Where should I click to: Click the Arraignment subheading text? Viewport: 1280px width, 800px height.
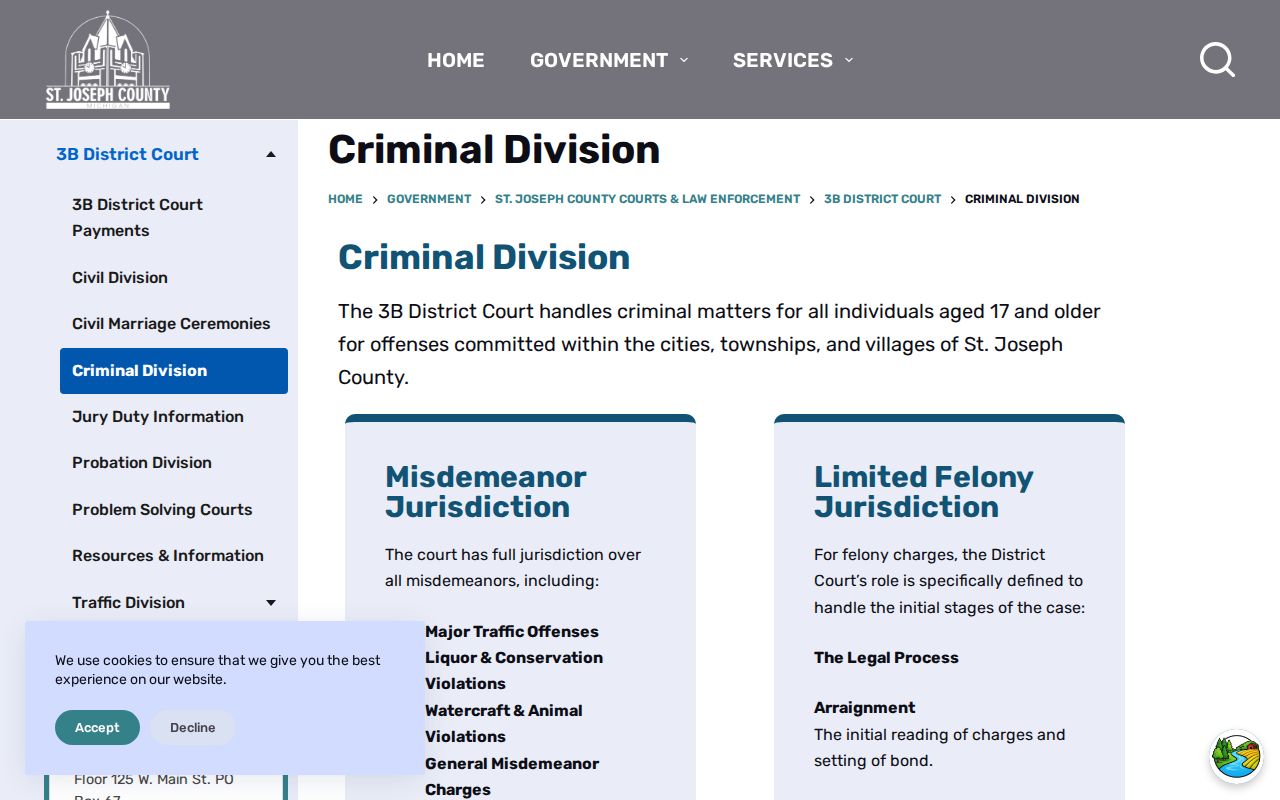point(864,708)
